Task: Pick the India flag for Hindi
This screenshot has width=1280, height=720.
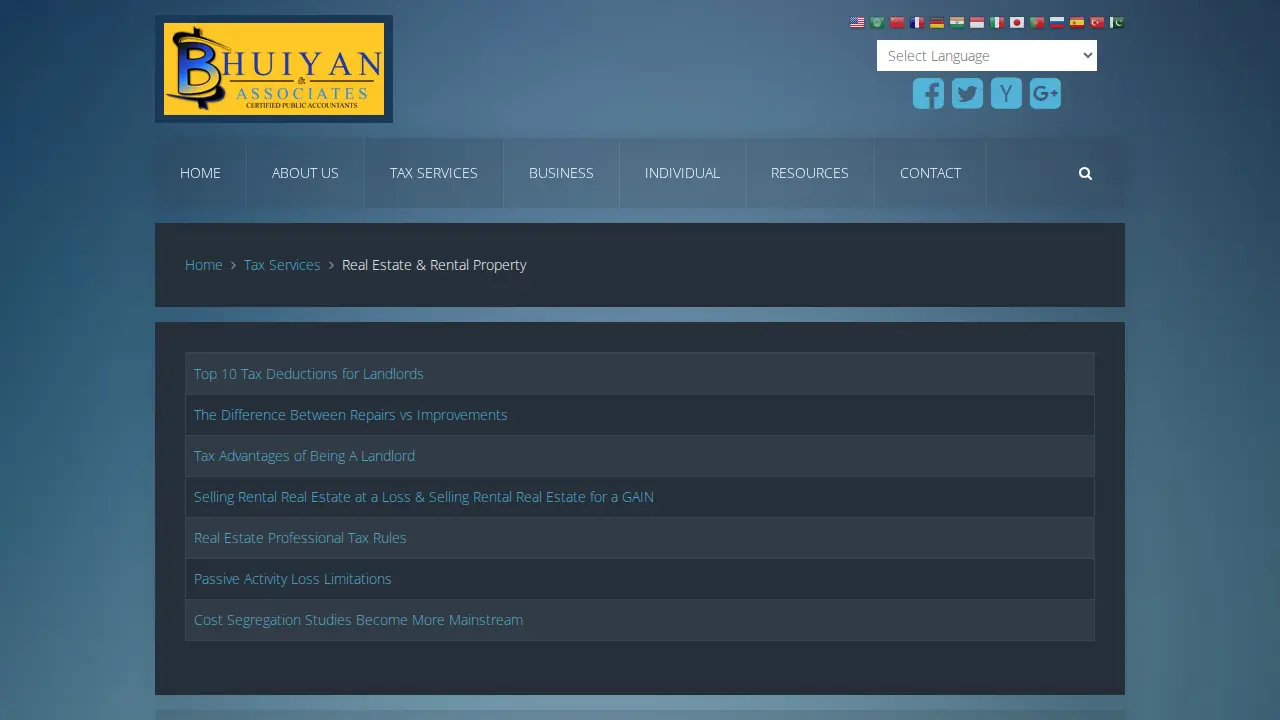Action: pyautogui.click(x=957, y=22)
